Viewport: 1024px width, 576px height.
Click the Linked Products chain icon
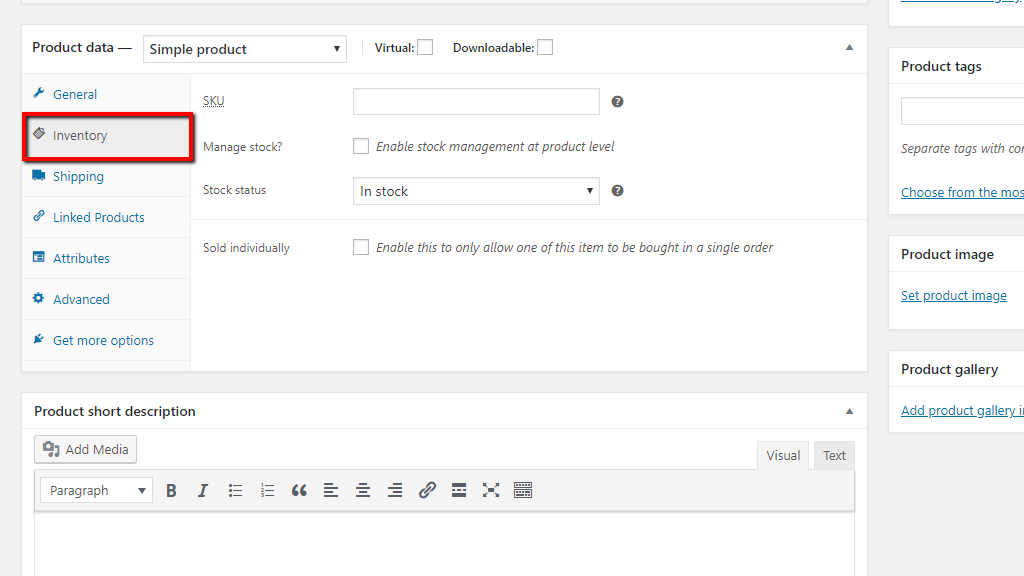pos(39,216)
